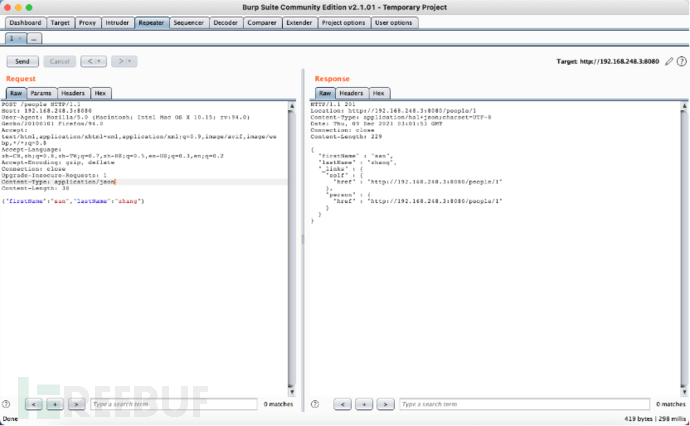Click response scrollbar up arrow

click(x=684, y=106)
